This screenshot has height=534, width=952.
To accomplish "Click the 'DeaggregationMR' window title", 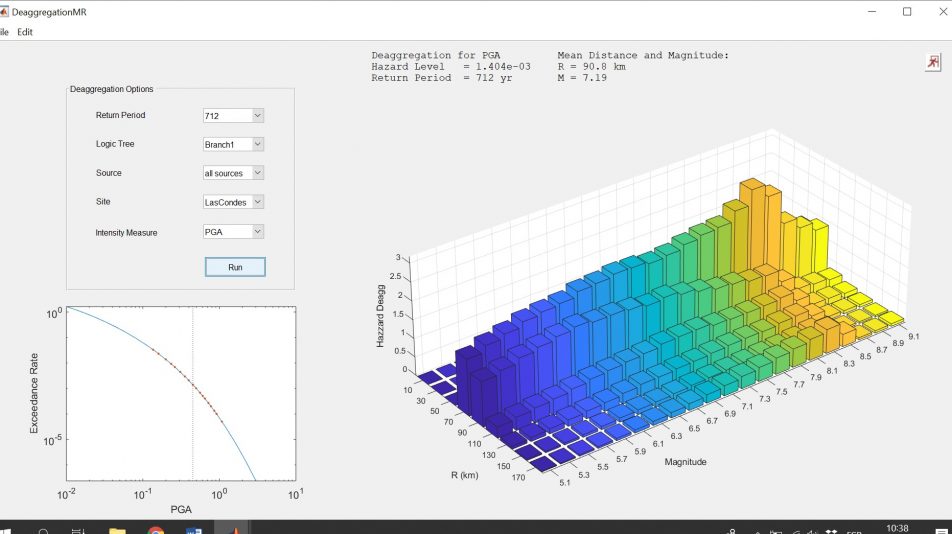I will pyautogui.click(x=49, y=12).
